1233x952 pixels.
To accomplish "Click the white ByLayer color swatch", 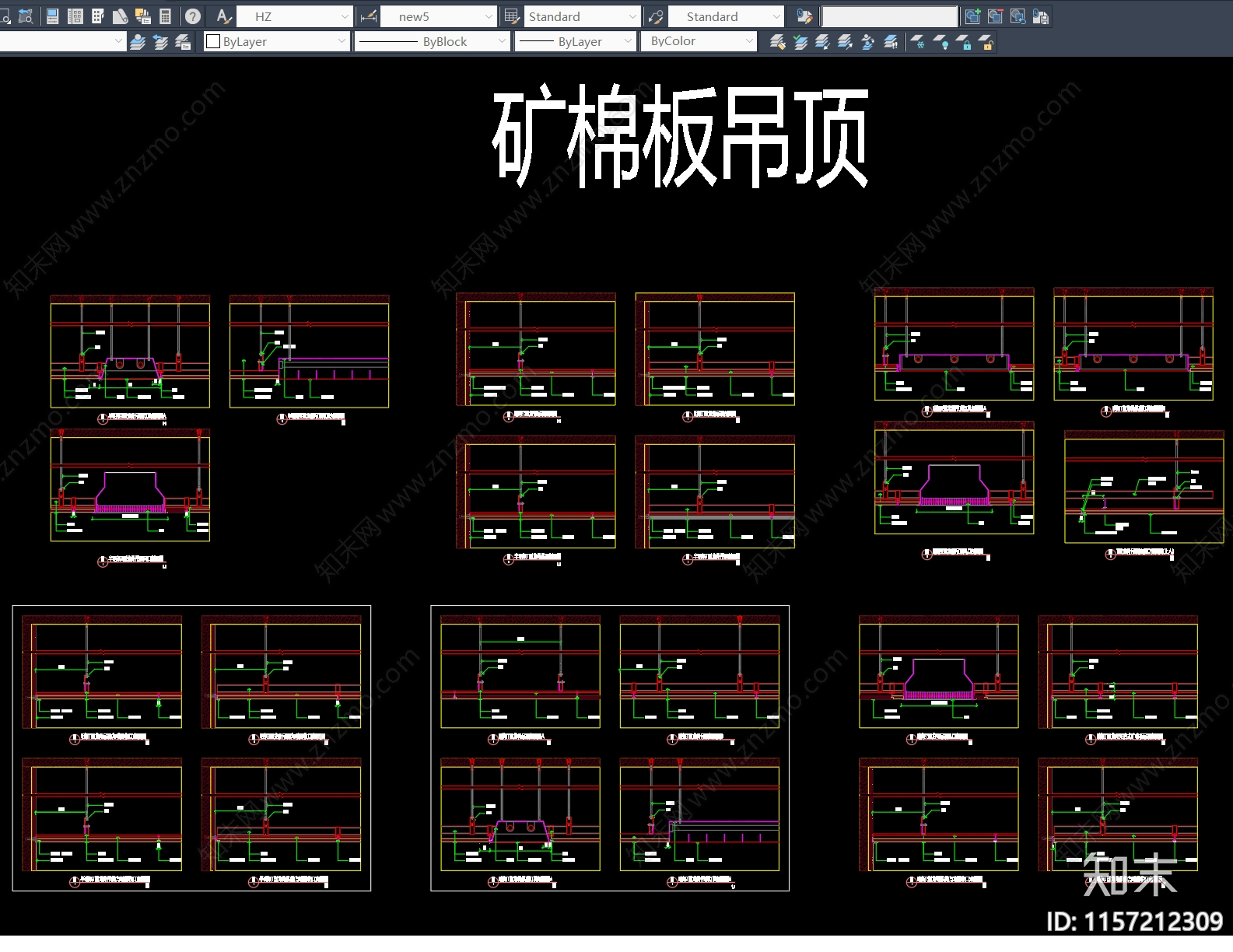I will [x=213, y=41].
